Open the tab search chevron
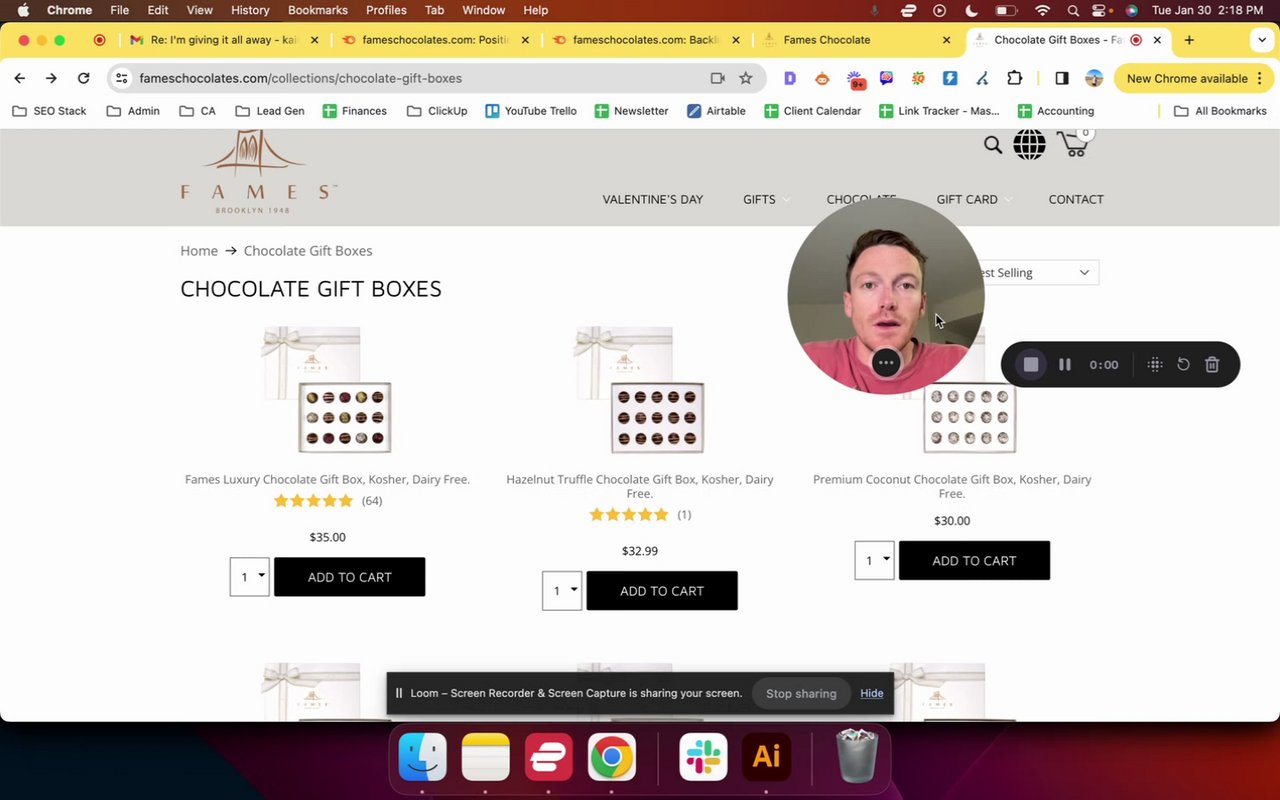The height and width of the screenshot is (800, 1280). coord(1262,40)
